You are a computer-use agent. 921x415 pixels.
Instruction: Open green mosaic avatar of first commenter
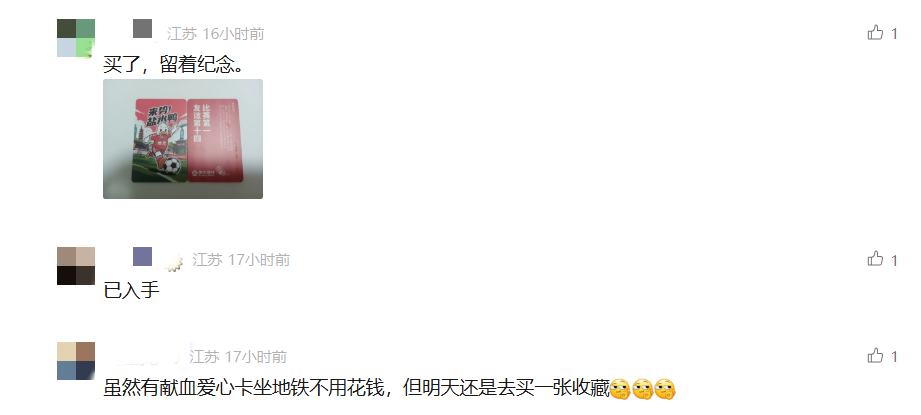[76, 38]
